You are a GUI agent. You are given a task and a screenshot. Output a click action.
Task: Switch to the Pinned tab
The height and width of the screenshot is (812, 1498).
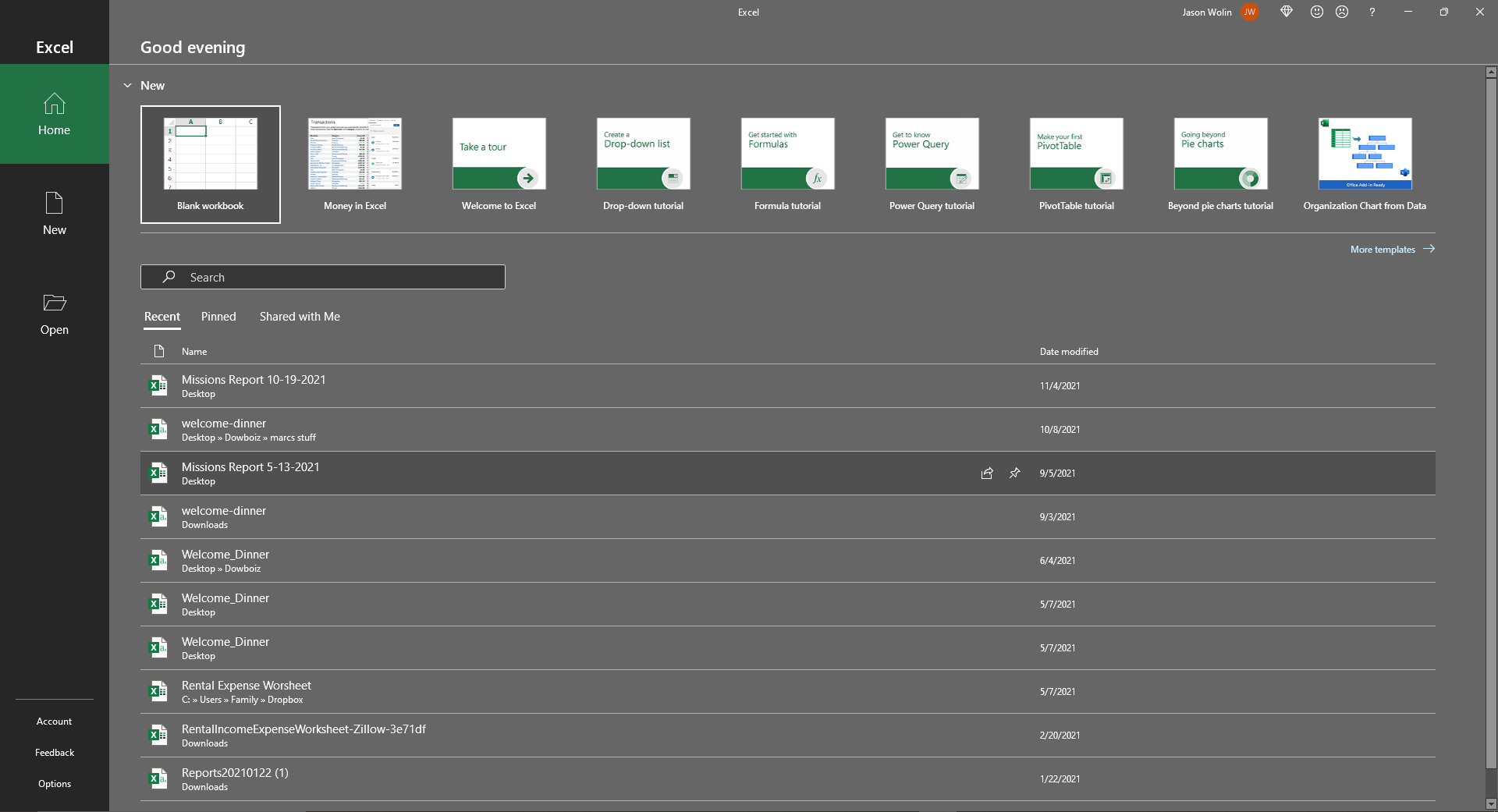tap(218, 317)
